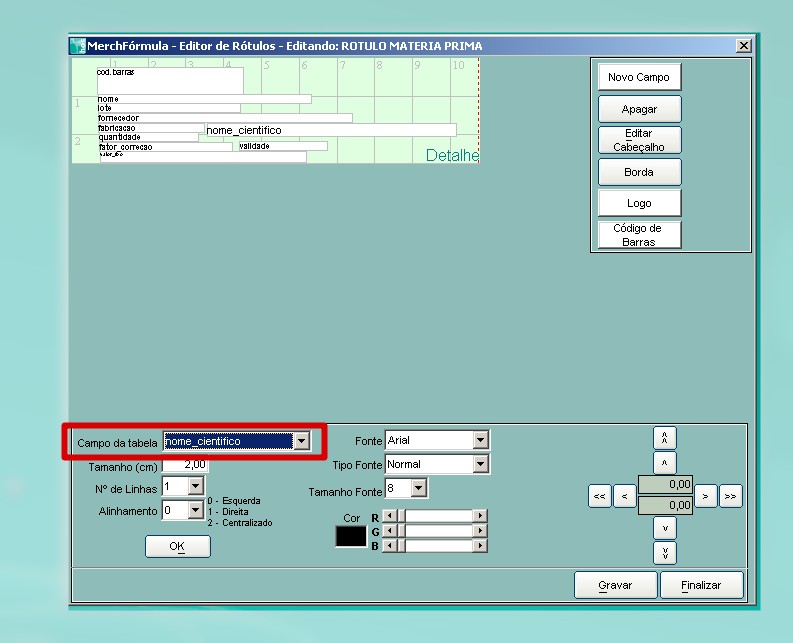Click the single-right arrow move button

click(x=706, y=495)
